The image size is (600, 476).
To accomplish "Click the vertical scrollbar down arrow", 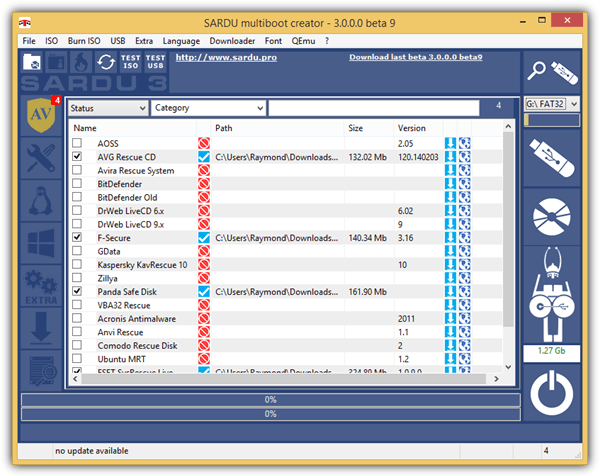I will tap(508, 367).
